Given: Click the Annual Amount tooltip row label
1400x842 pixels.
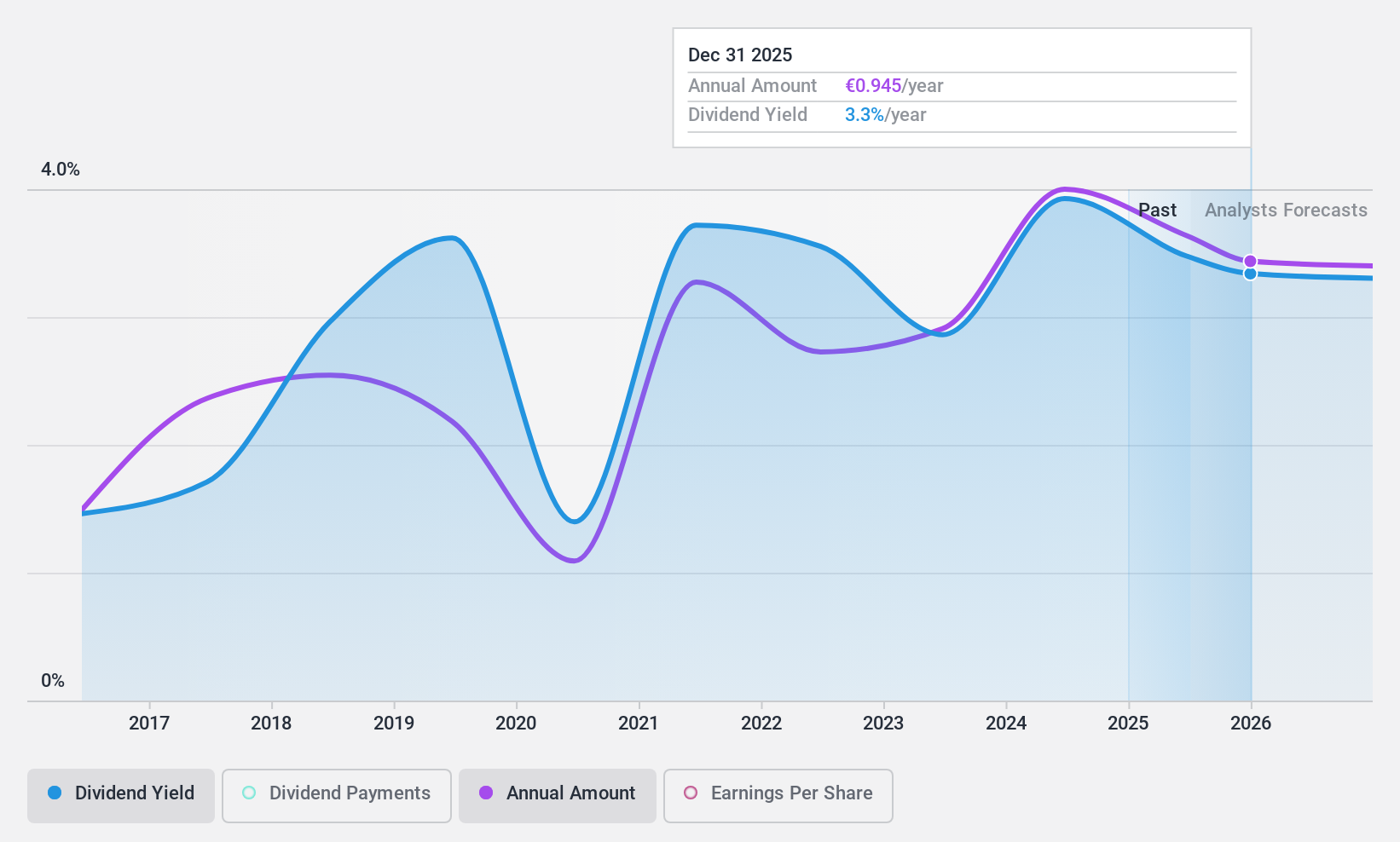Looking at the screenshot, I should point(752,86).
